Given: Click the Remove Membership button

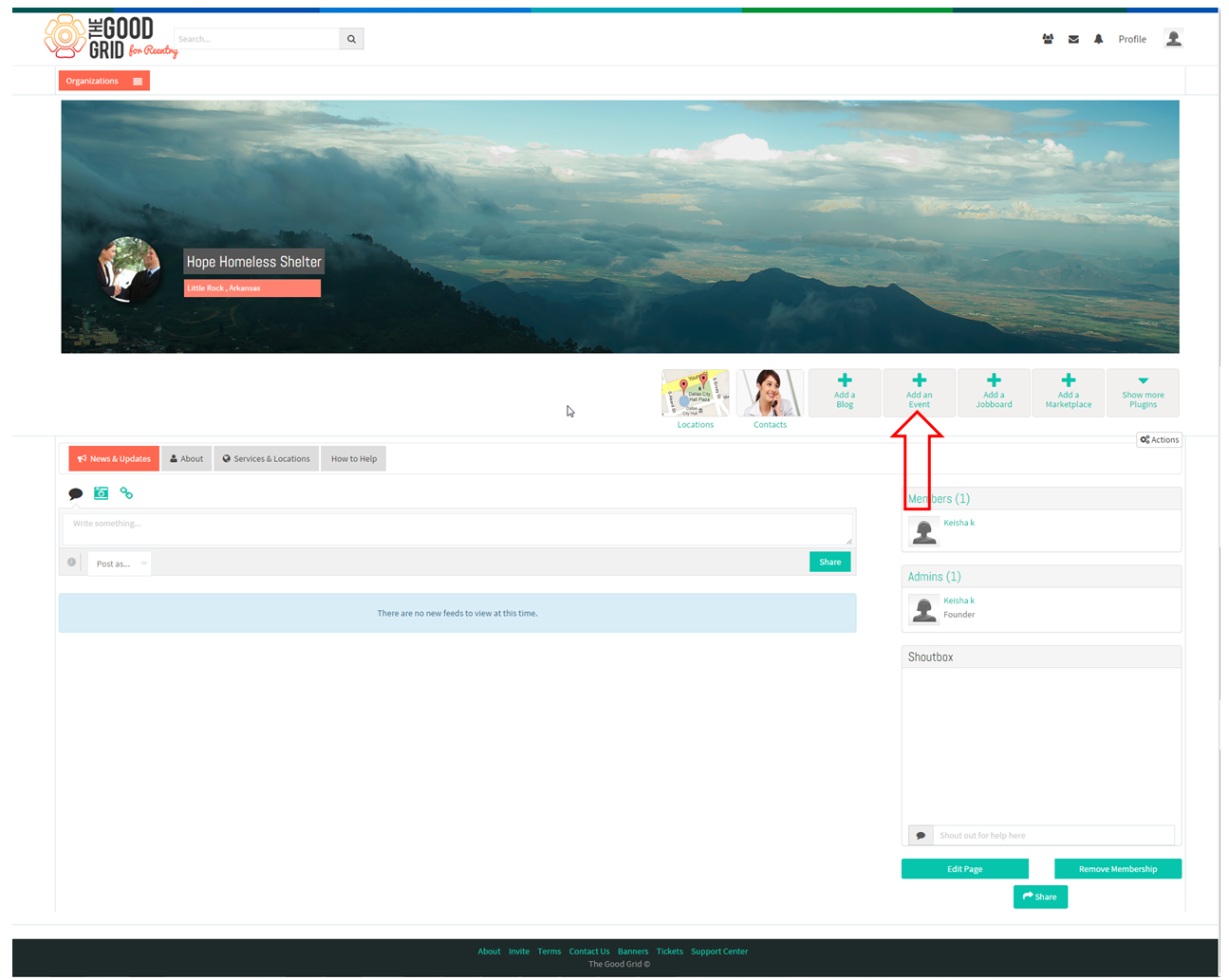Looking at the screenshot, I should [x=1118, y=869].
